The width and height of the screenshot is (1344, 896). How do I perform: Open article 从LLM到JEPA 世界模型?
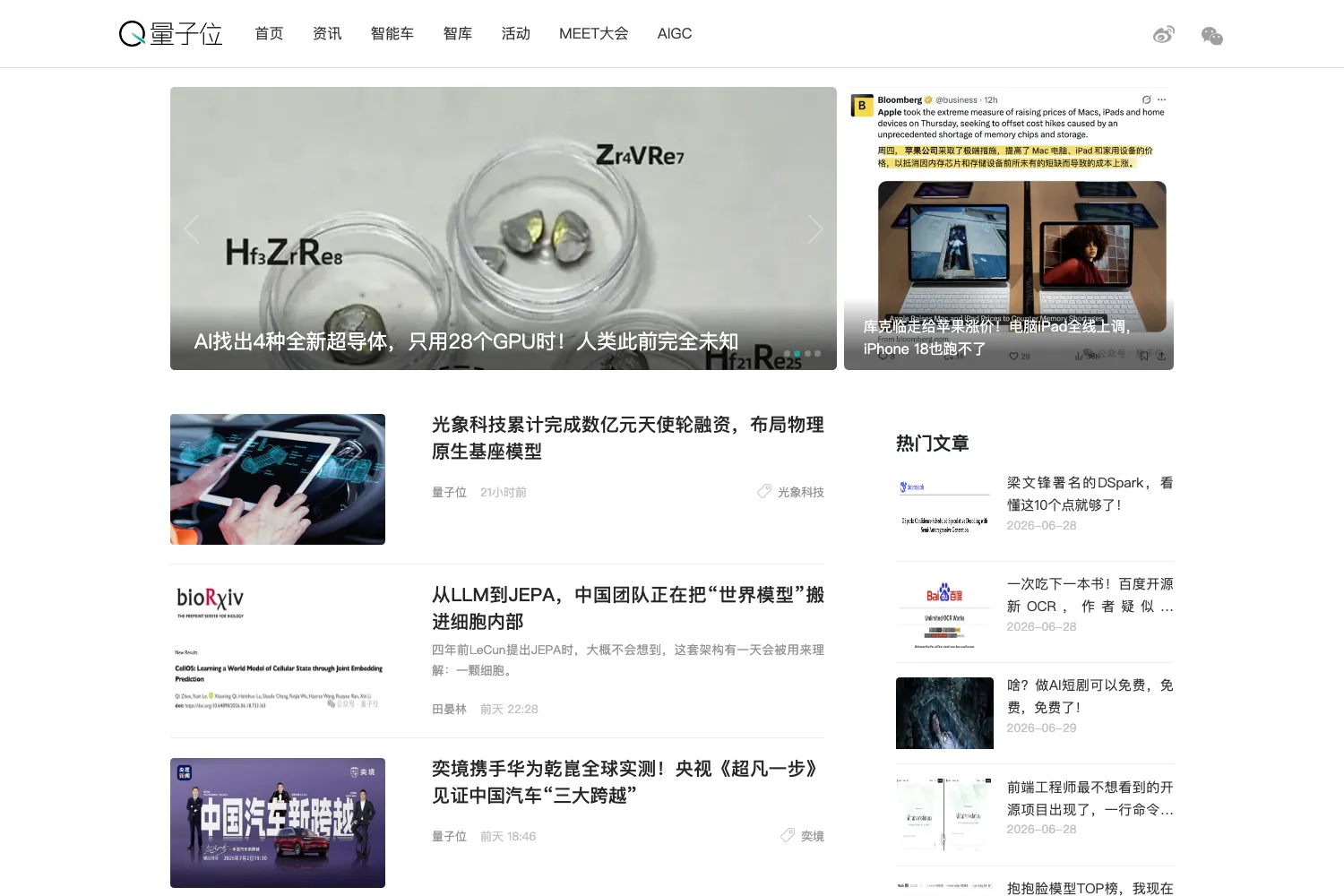point(627,607)
